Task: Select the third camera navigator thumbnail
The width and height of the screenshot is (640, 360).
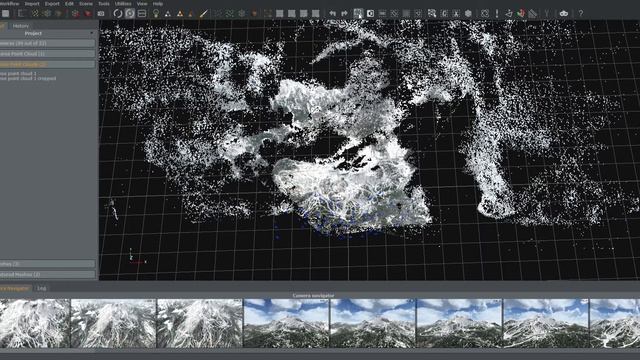Action: point(200,323)
